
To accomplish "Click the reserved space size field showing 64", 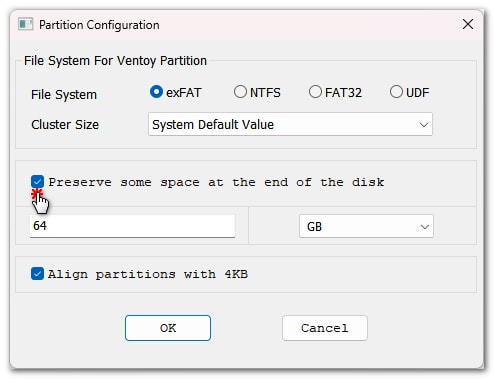I will [x=132, y=226].
